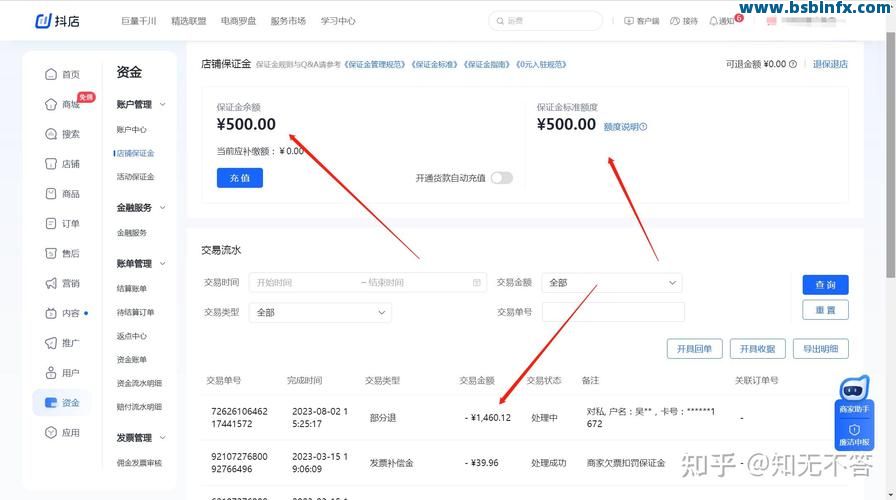Click the 重置 reset button

click(825, 310)
